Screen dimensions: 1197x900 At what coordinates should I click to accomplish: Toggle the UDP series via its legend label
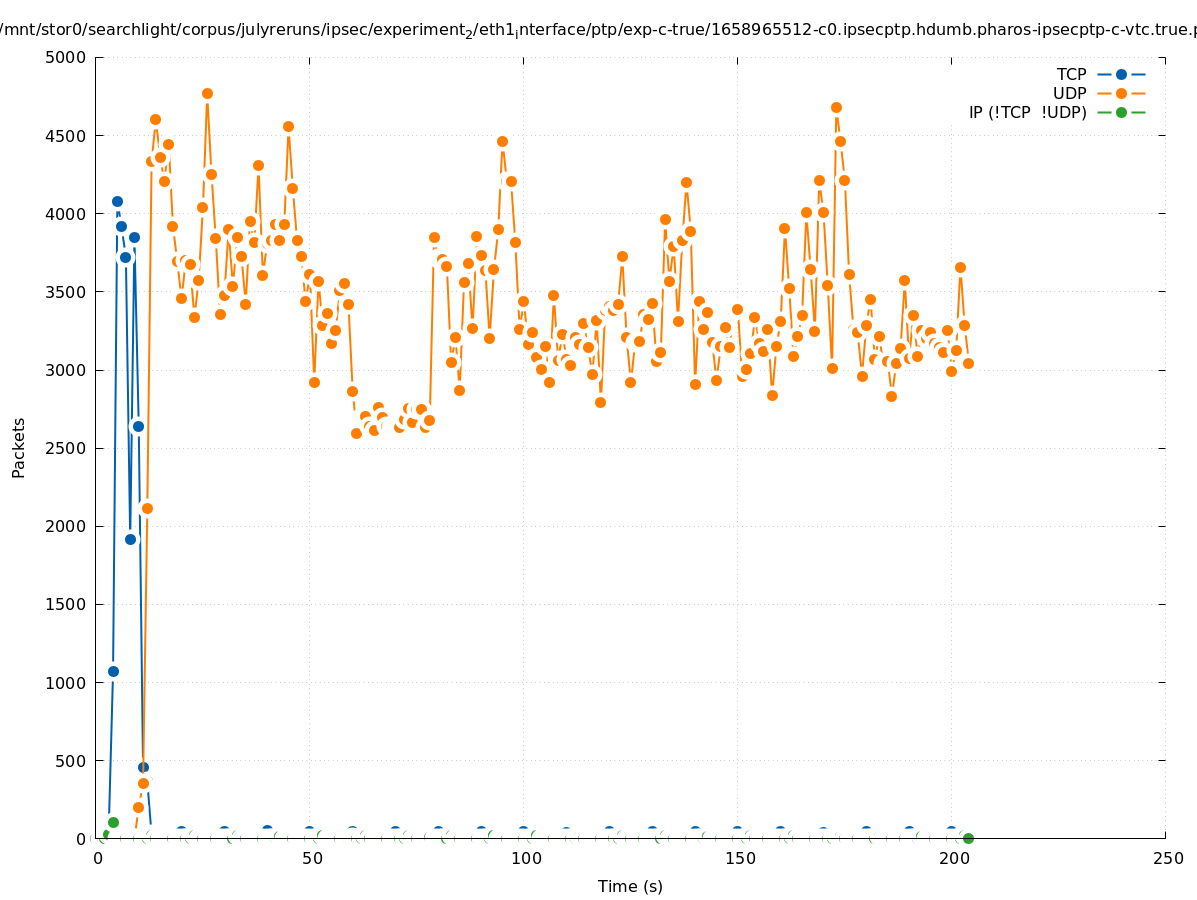(1069, 93)
